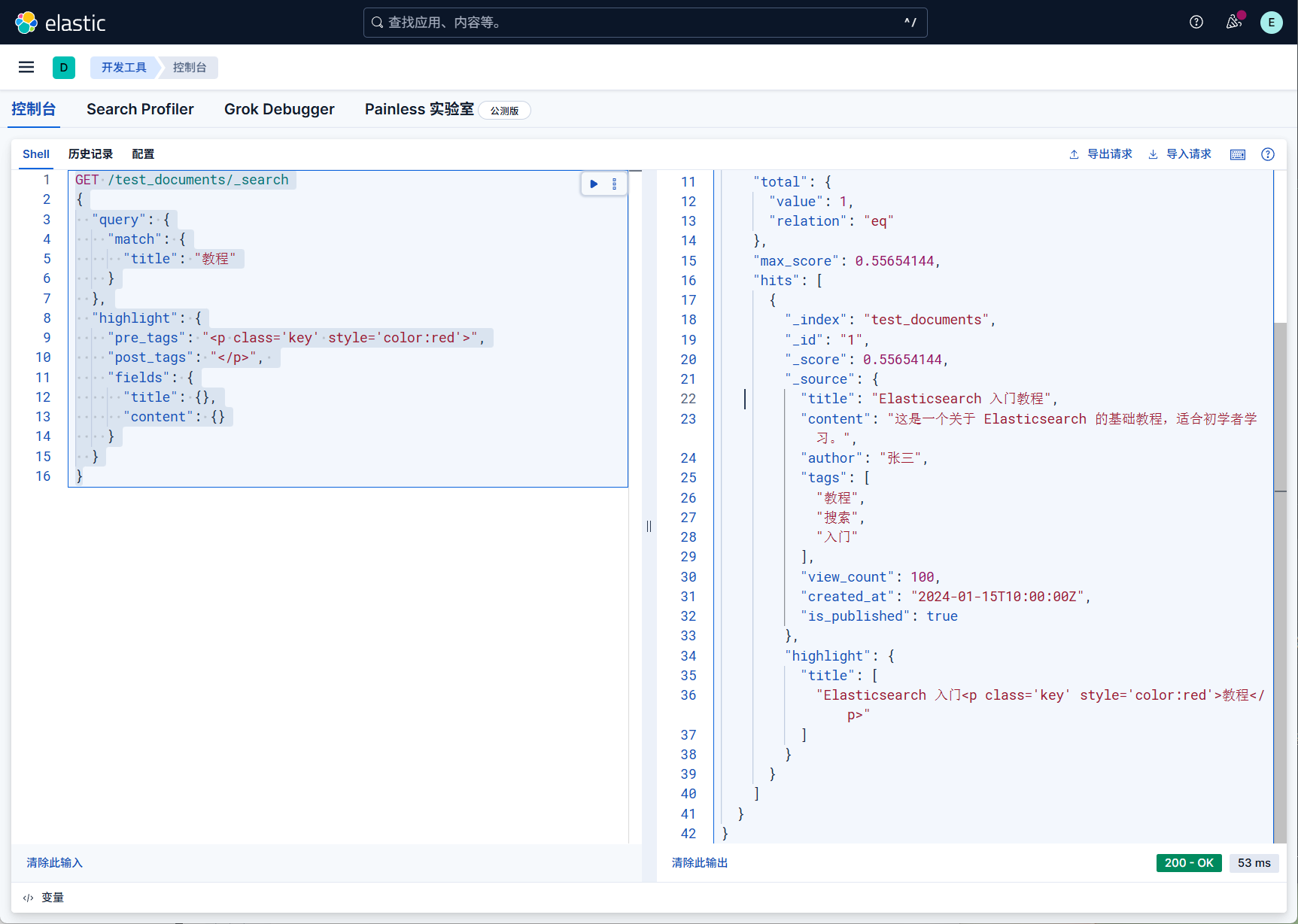Open the help question mark icon in header
1298x924 pixels.
coord(1196,22)
